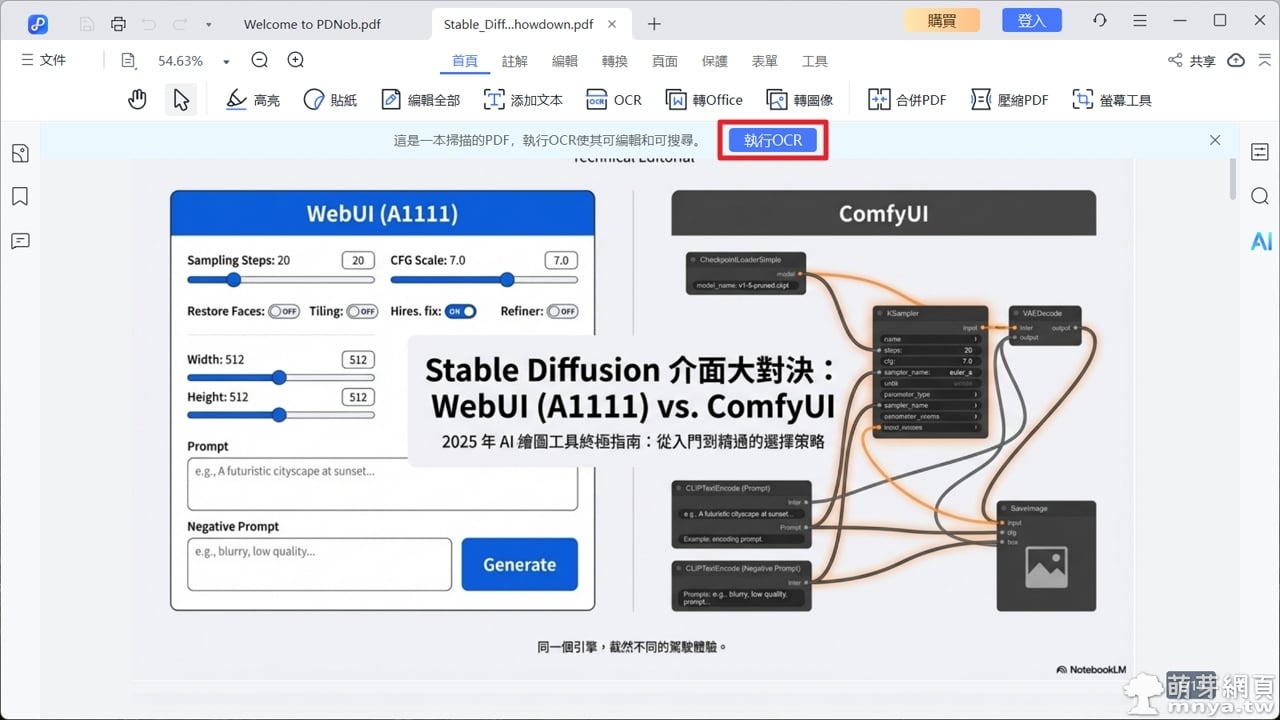Image resolution: width=1280 pixels, height=720 pixels.
Task: Click the vertical document scrollbar
Action: (x=1232, y=180)
